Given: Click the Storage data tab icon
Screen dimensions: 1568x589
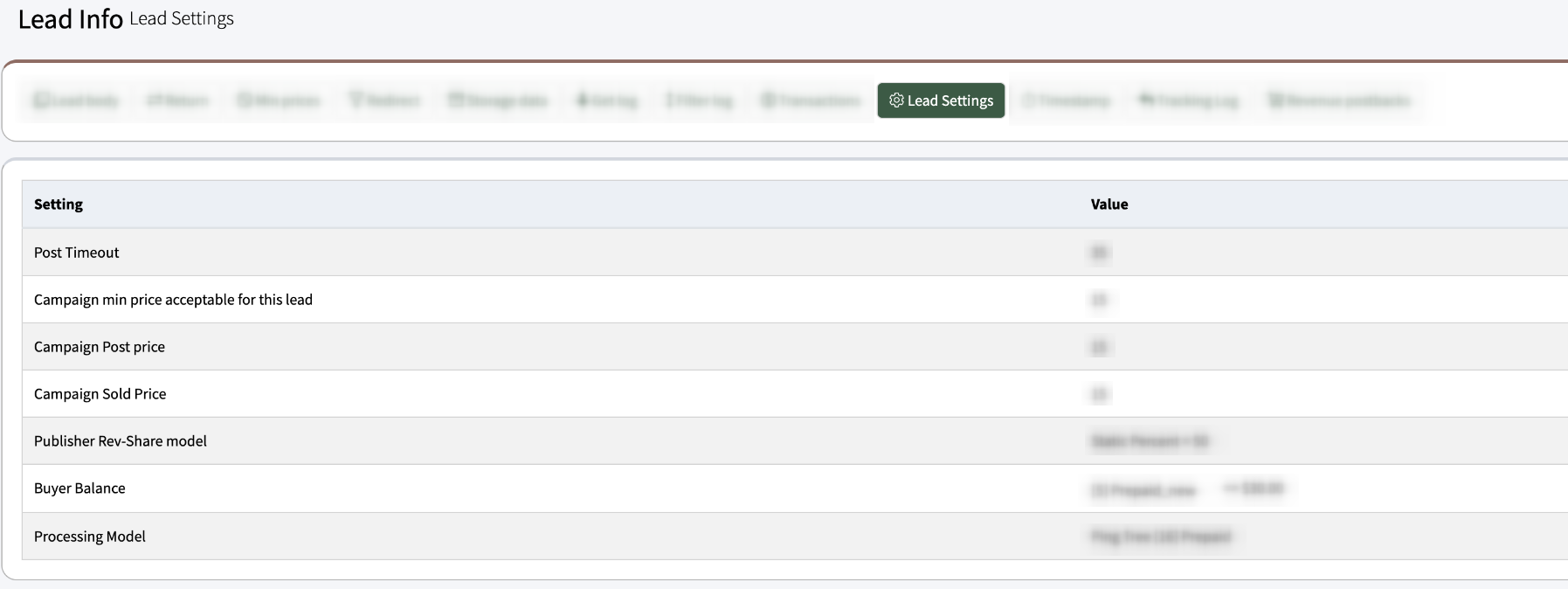Looking at the screenshot, I should 455,100.
